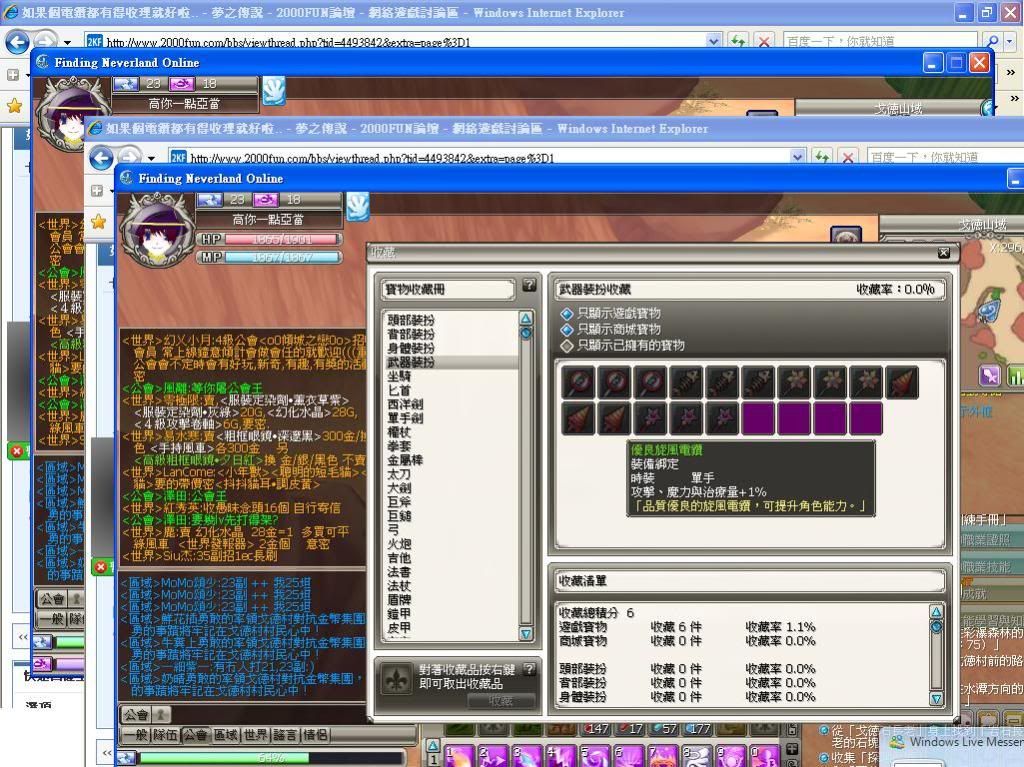Viewport: 1024px width, 767px height.
Task: Click the first empty purple collection slot
Action: tap(758, 418)
